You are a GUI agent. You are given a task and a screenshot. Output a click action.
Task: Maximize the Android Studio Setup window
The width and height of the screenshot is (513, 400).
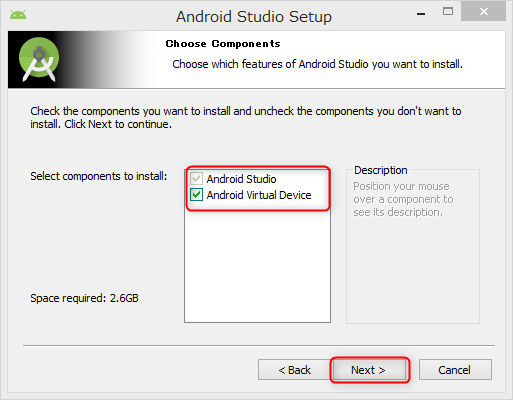click(x=448, y=12)
